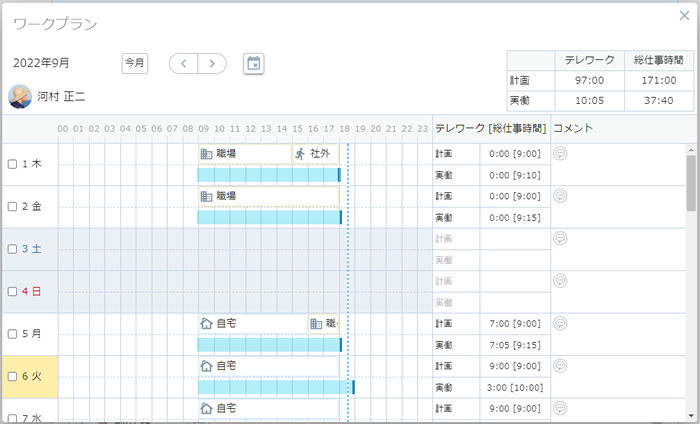Click the vertical scrollbar thumb
The image size is (700, 424).
691,183
